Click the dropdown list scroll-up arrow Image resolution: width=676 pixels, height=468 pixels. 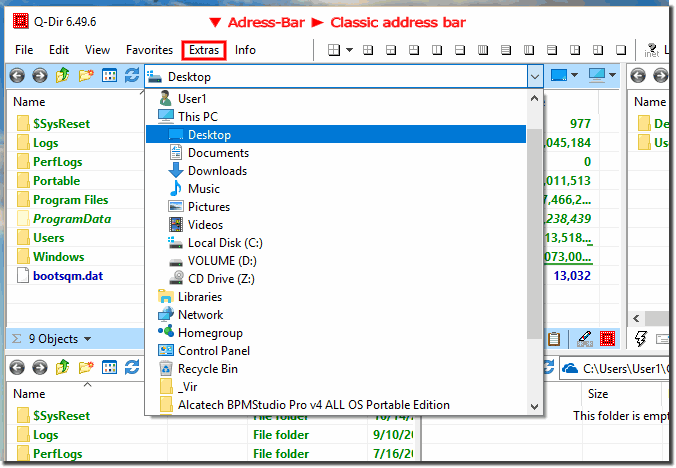point(535,99)
